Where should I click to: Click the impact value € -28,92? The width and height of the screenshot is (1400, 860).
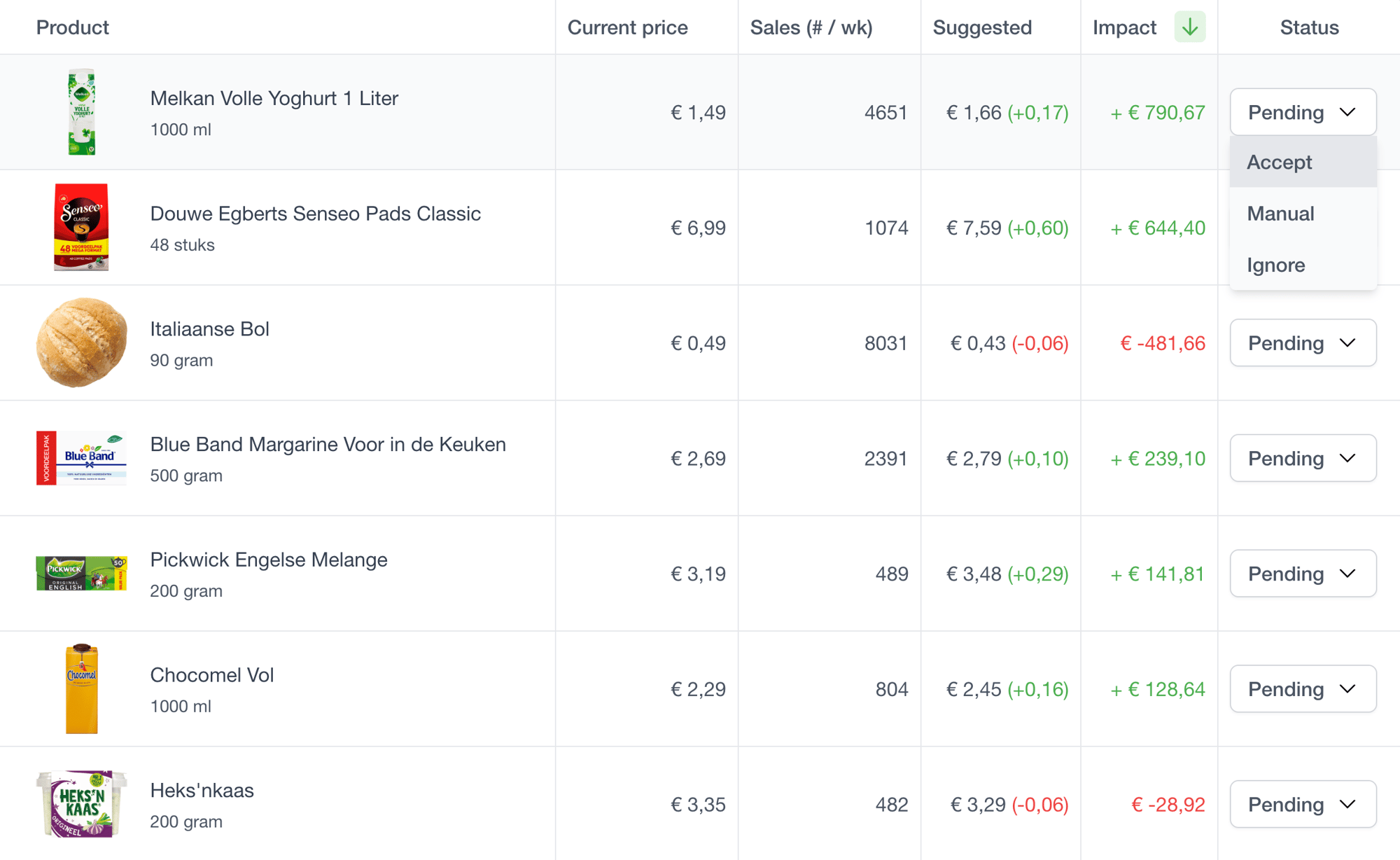pos(1168,805)
